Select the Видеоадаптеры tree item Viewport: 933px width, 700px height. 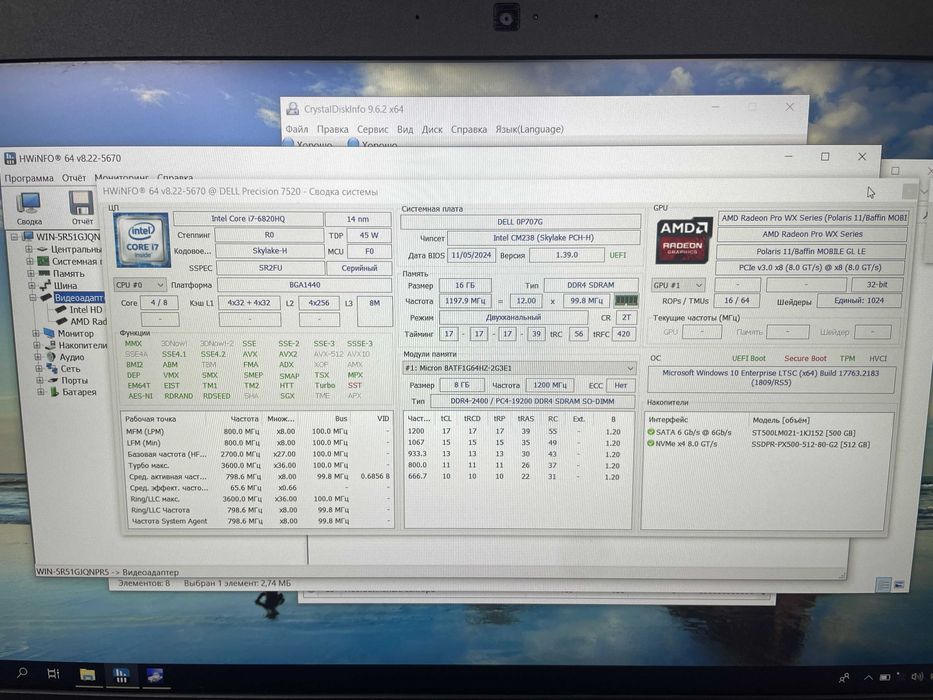[79, 297]
